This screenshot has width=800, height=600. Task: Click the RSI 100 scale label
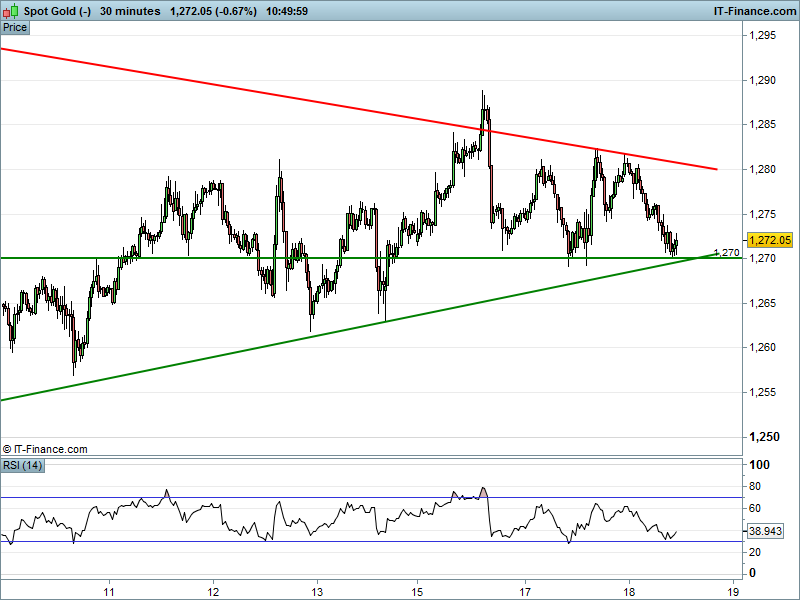(x=759, y=465)
